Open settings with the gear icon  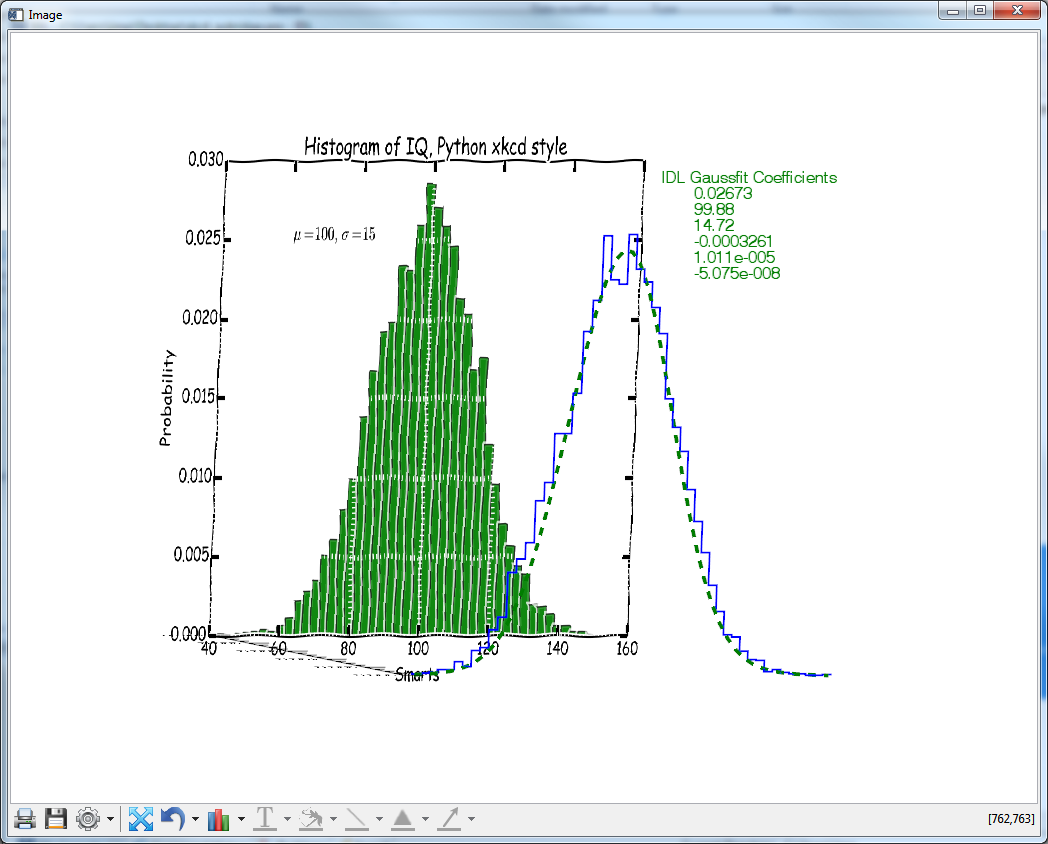point(88,819)
